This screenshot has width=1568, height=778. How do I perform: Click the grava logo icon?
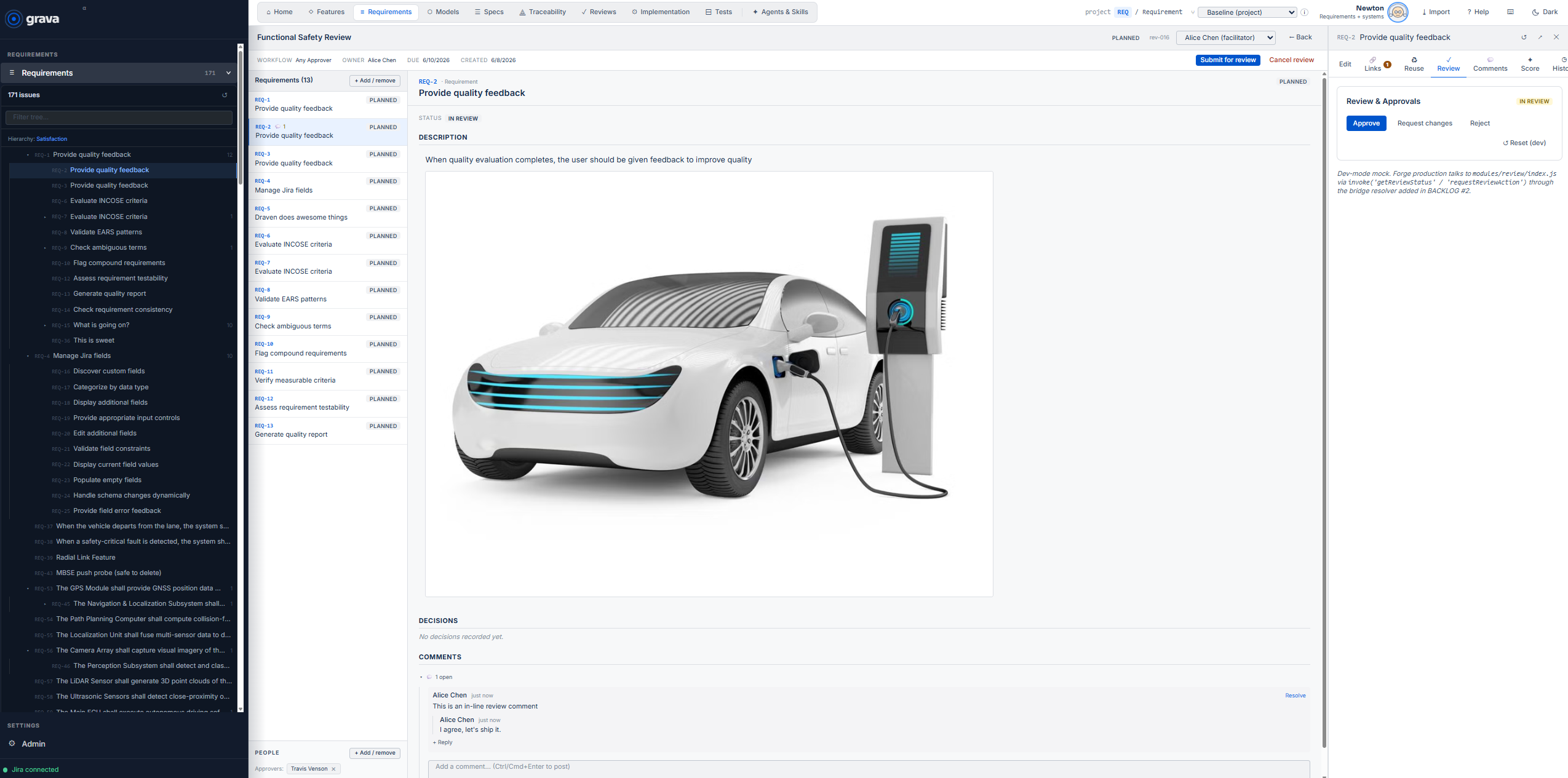coord(14,19)
